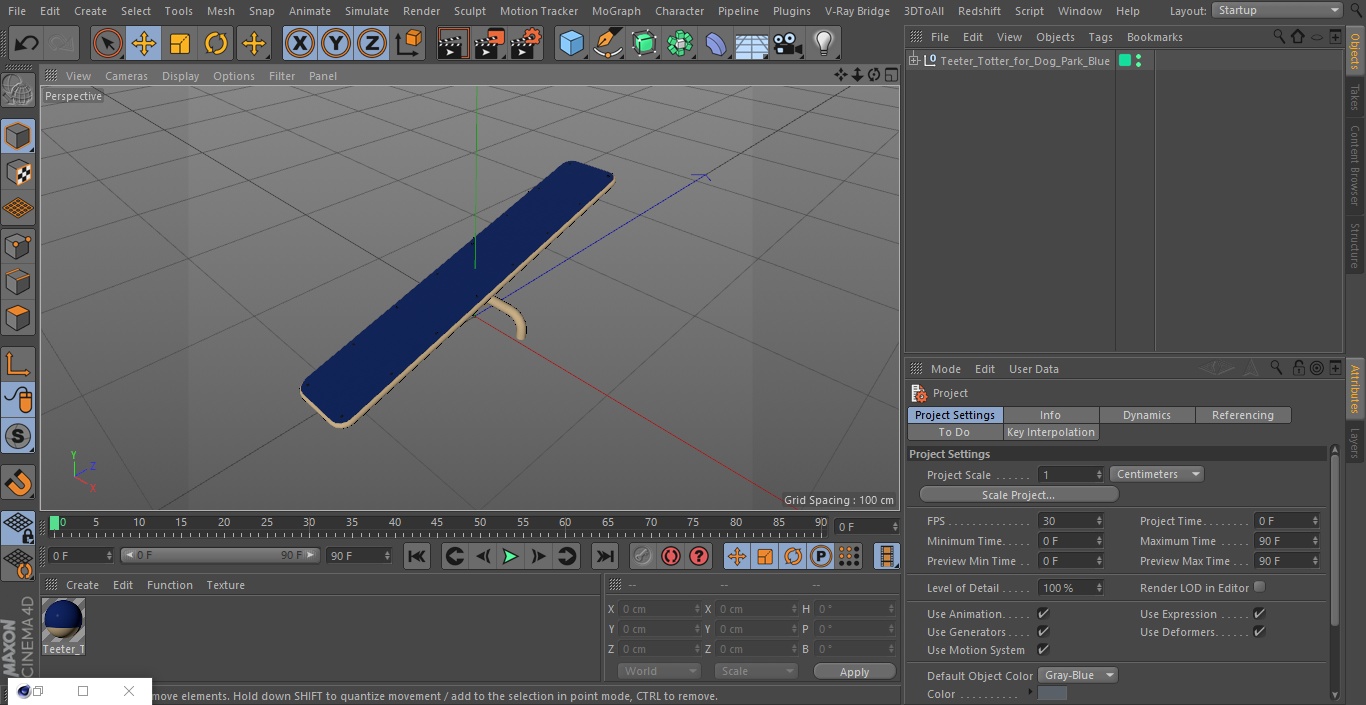
Task: Open the Scale mode dropdown
Action: pos(756,671)
